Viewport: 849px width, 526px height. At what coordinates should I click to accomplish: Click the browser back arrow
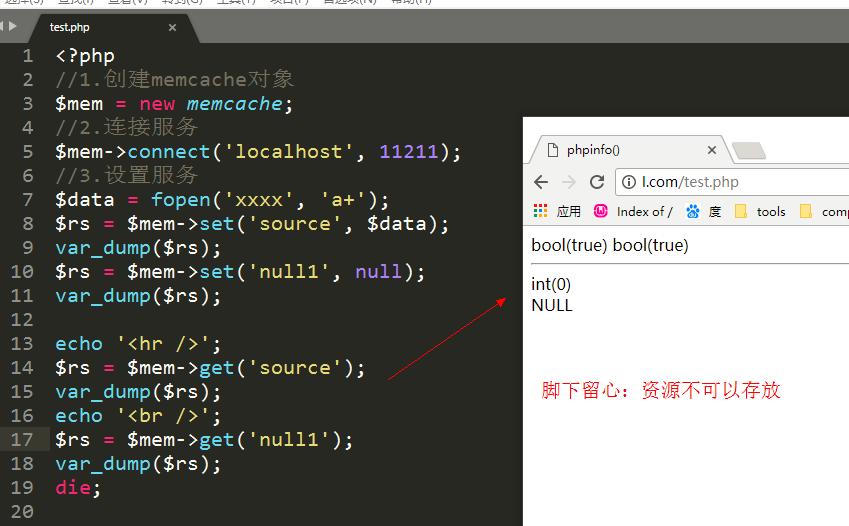[x=541, y=182]
